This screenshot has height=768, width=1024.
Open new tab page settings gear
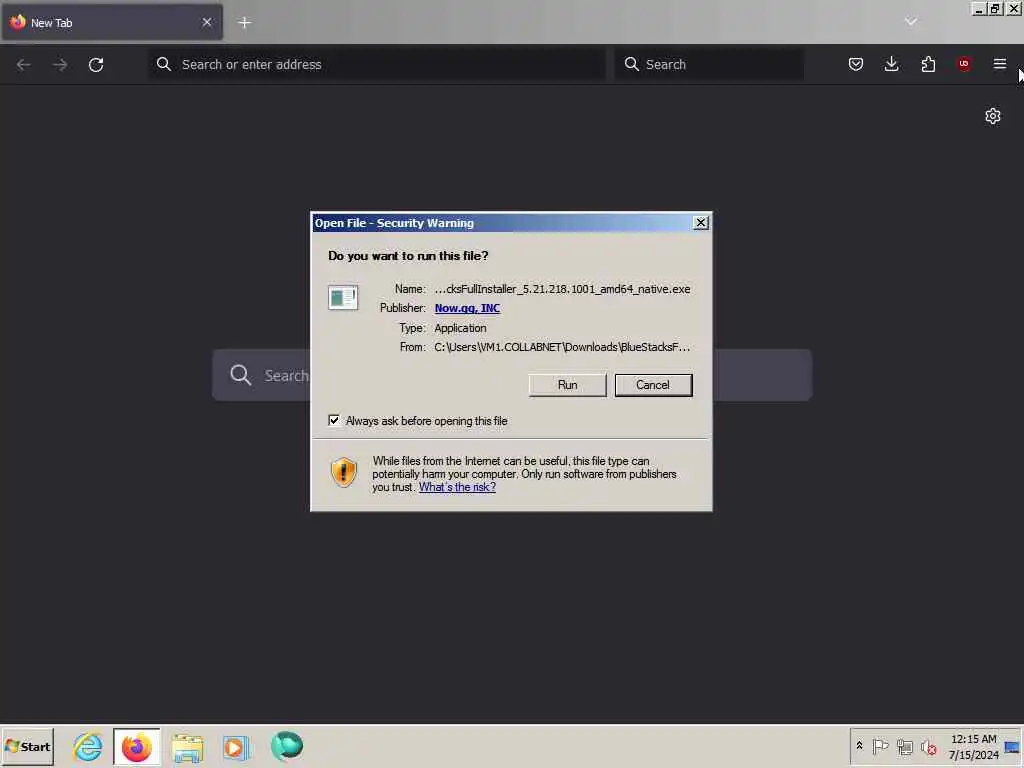pos(993,116)
